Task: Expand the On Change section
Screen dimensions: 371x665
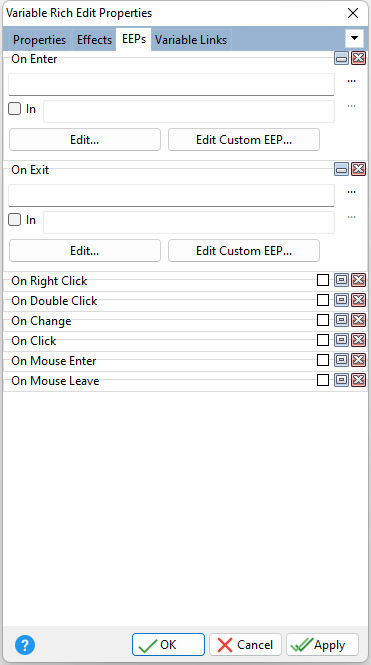Action: tap(341, 320)
